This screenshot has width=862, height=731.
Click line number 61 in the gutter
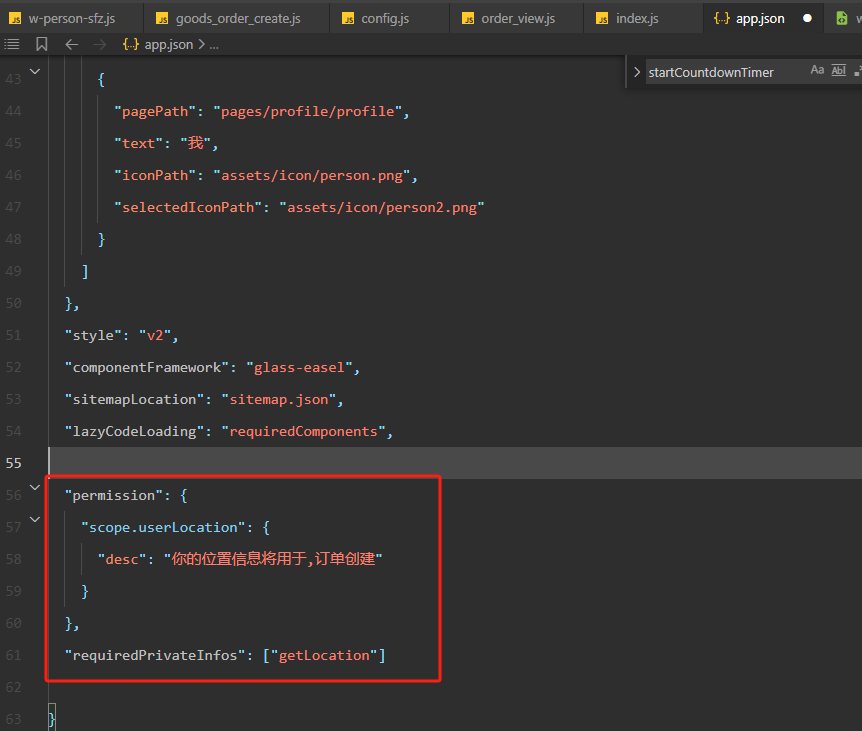(14, 655)
